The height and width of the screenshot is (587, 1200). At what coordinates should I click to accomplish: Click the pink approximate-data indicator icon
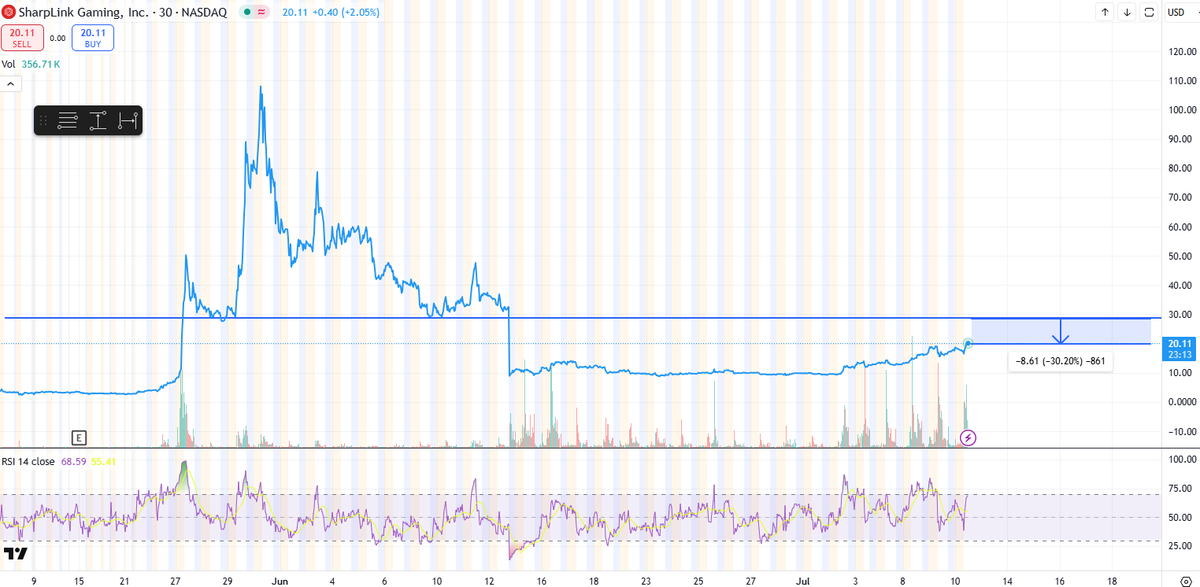coord(262,12)
